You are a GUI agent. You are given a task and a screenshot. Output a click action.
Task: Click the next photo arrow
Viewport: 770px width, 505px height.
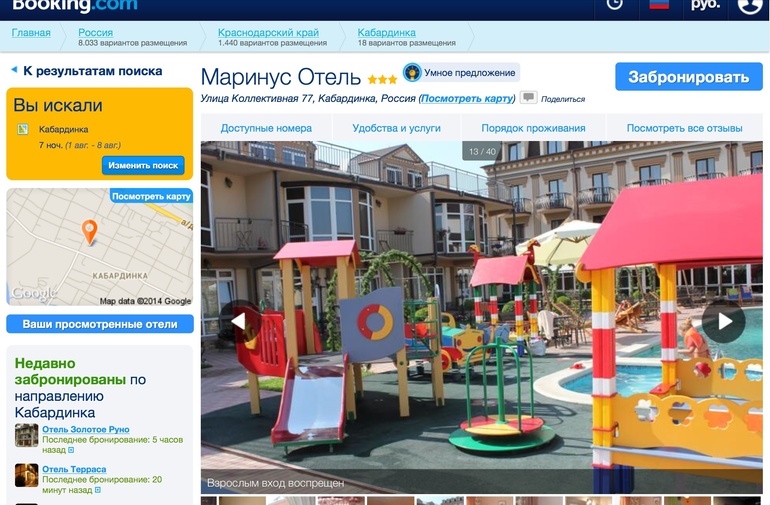coord(723,321)
